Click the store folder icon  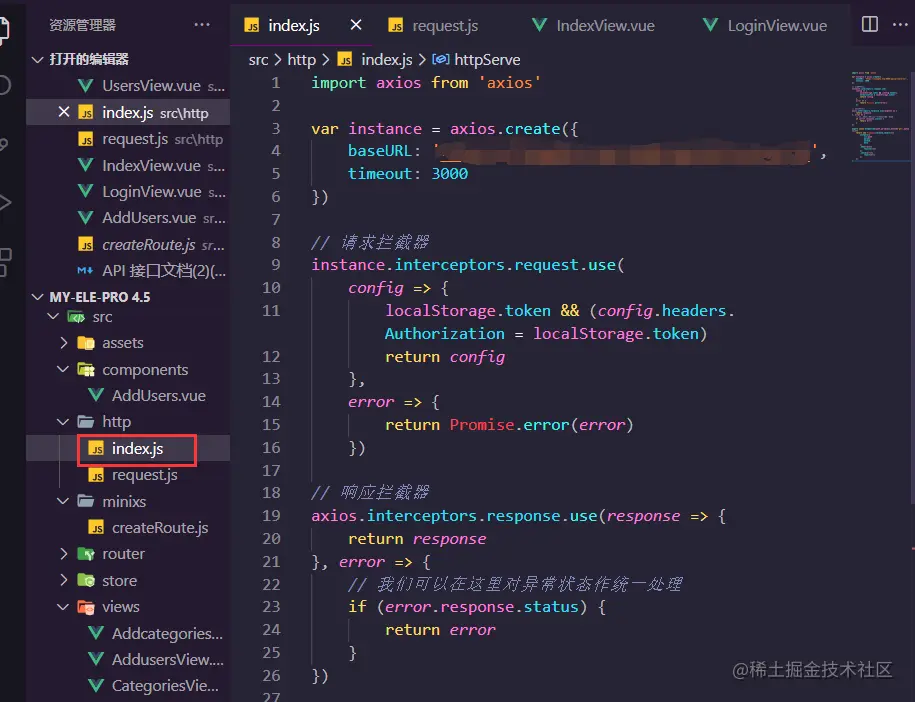[86, 580]
